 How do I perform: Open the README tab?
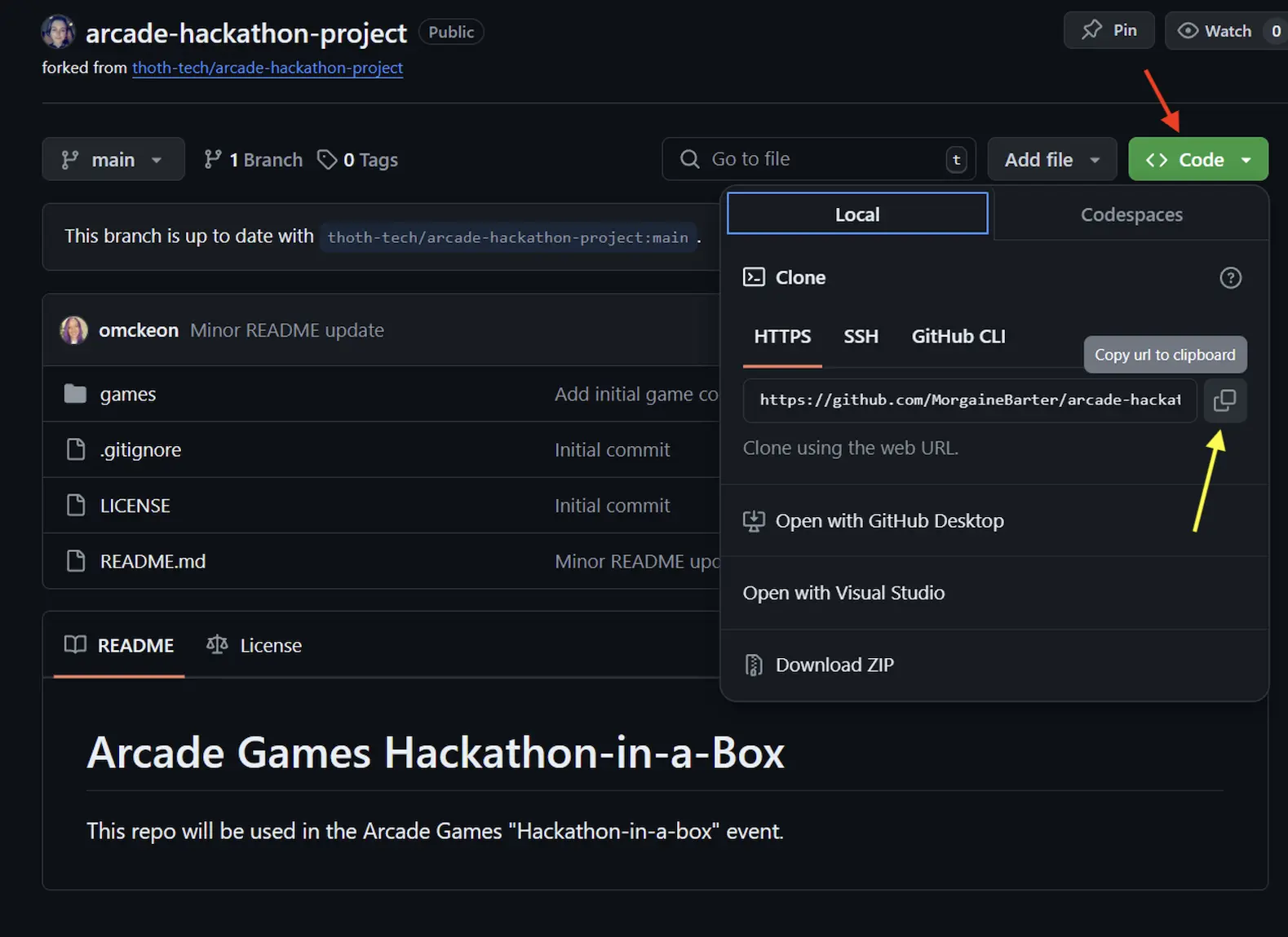point(119,645)
